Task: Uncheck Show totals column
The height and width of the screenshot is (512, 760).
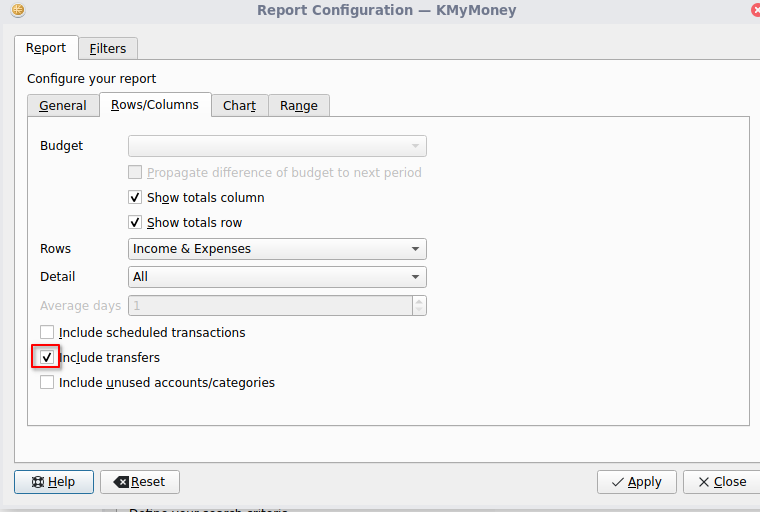Action: pyautogui.click(x=136, y=197)
